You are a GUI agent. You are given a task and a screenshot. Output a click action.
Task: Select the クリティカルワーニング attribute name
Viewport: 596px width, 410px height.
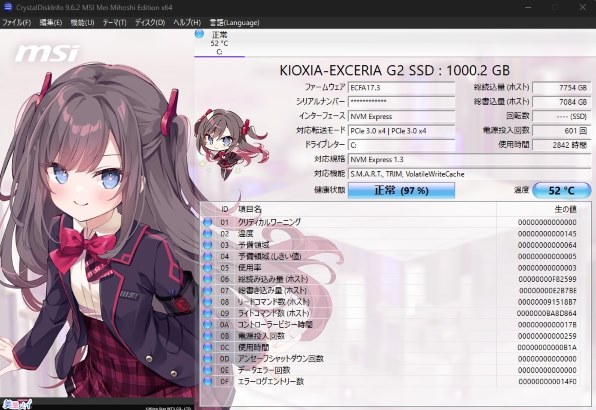click(x=269, y=222)
